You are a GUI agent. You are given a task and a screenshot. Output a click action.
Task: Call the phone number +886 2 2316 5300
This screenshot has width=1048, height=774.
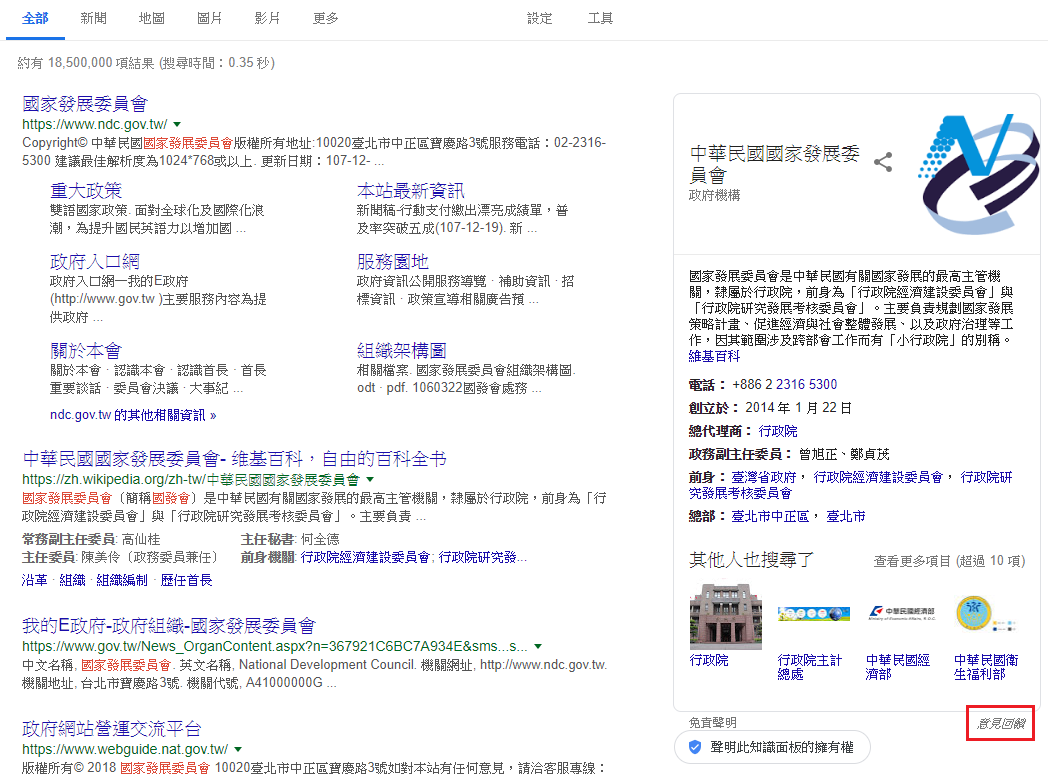tap(785, 384)
